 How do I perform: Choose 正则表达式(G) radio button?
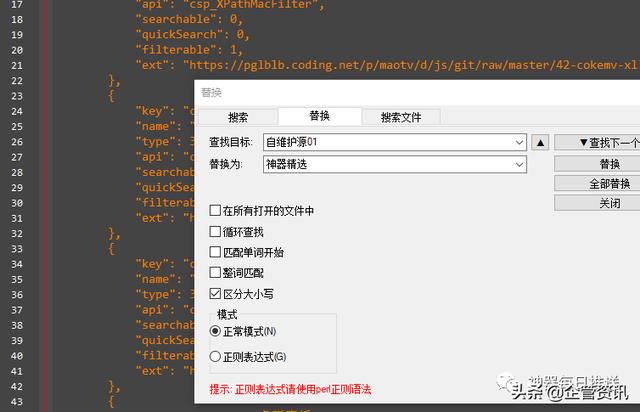tap(215, 356)
